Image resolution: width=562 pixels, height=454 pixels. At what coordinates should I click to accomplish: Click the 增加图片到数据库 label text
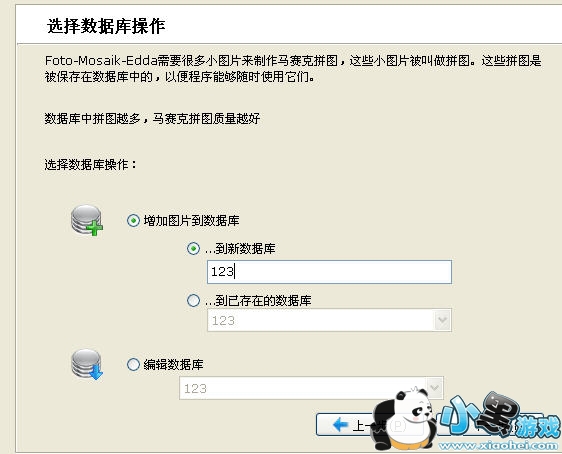[x=191, y=220]
